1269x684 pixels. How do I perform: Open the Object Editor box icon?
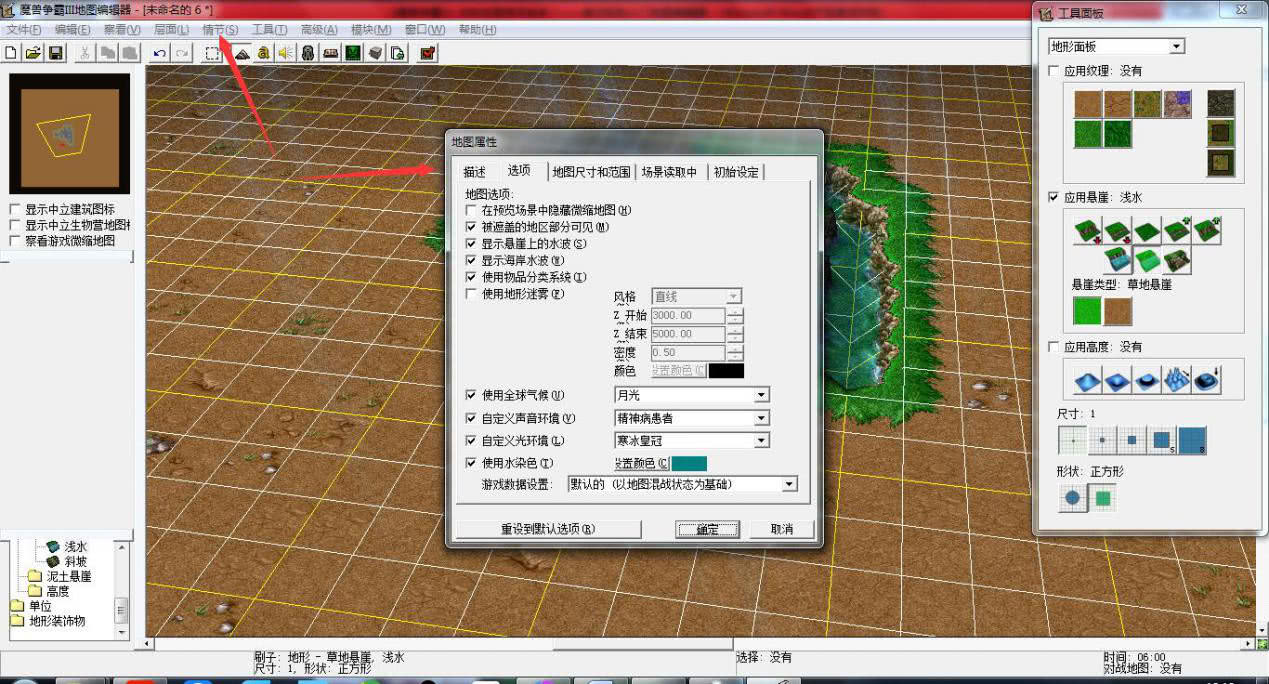click(374, 53)
